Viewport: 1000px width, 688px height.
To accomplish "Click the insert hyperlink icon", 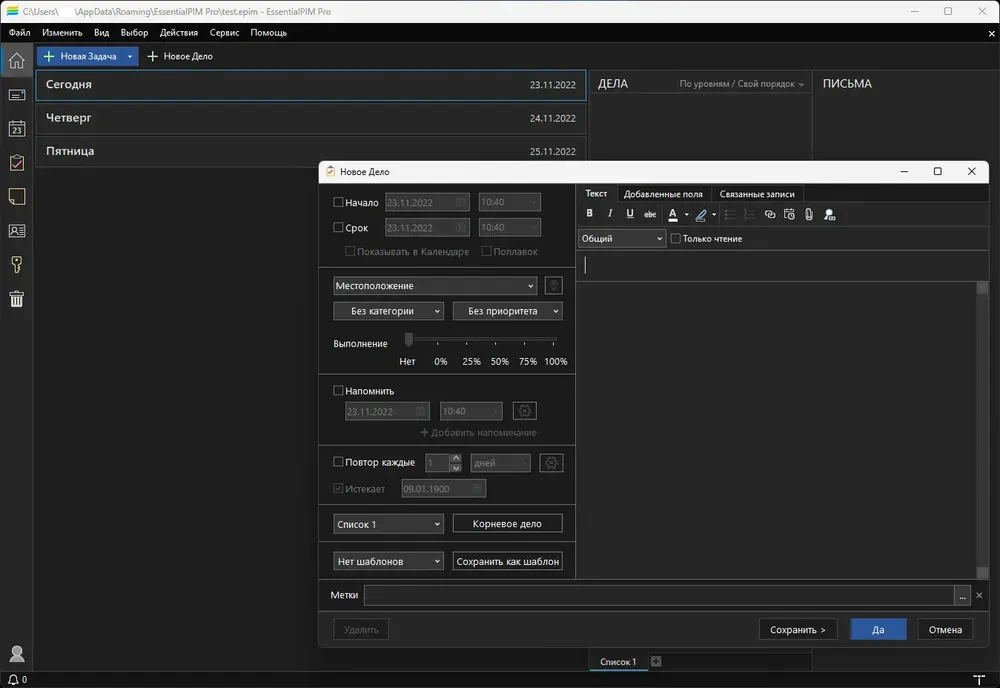I will (x=770, y=214).
